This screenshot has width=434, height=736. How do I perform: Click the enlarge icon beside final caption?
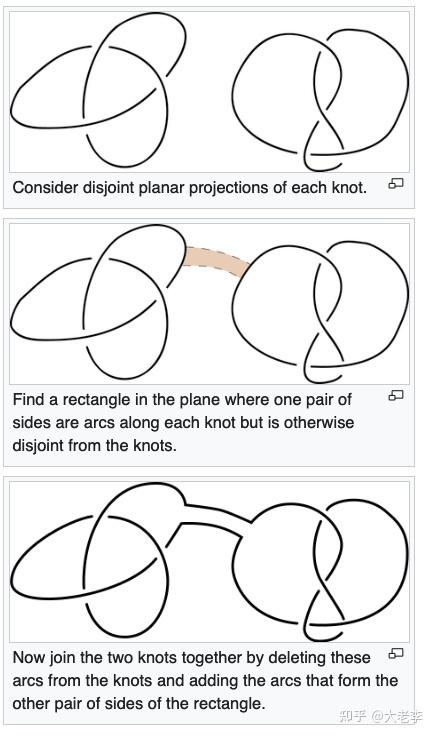[396, 653]
